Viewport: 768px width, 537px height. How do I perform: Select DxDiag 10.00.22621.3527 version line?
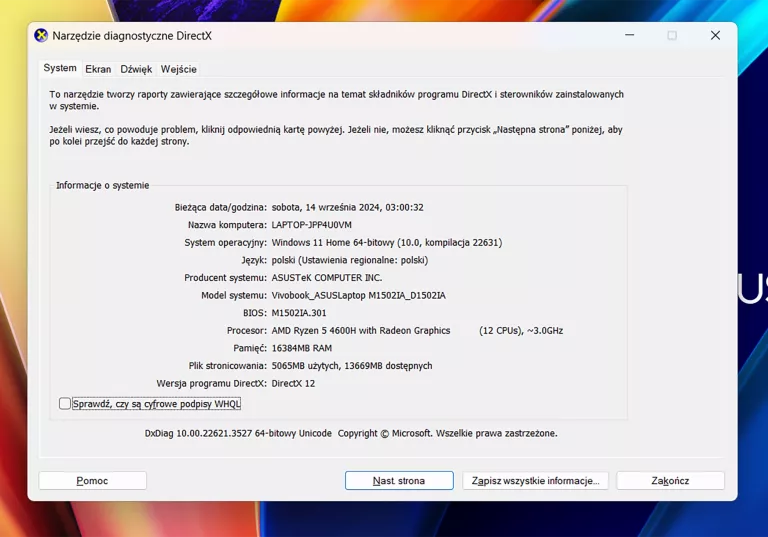[x=351, y=434]
